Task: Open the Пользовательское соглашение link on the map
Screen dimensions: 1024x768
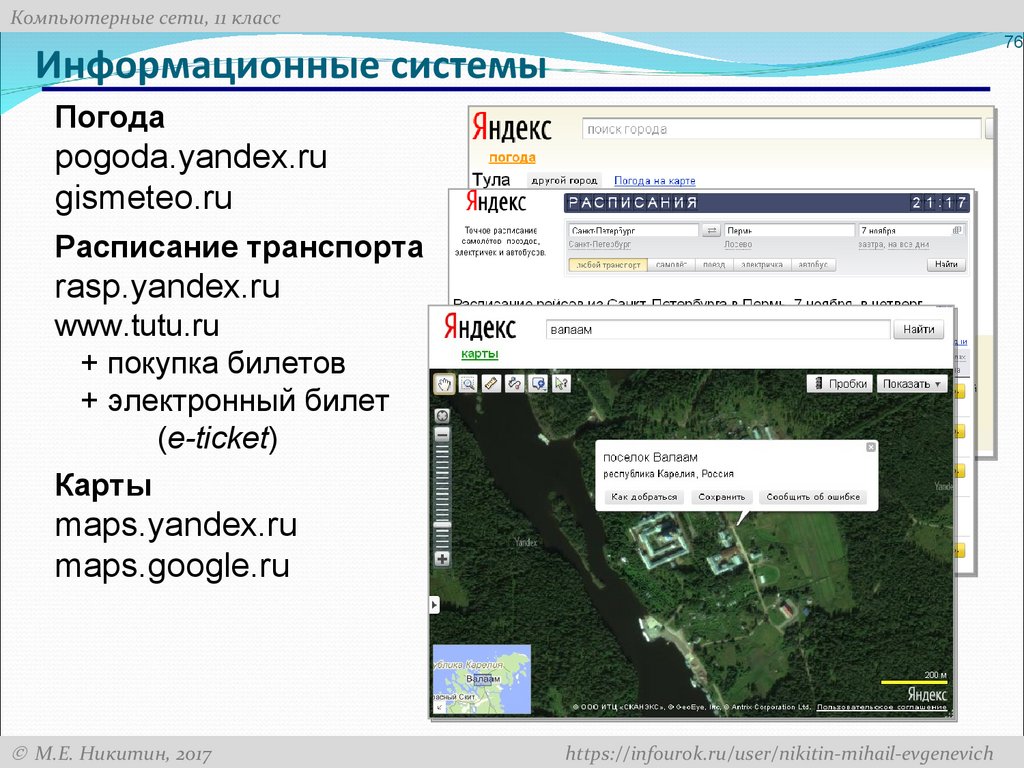Action: [x=882, y=707]
